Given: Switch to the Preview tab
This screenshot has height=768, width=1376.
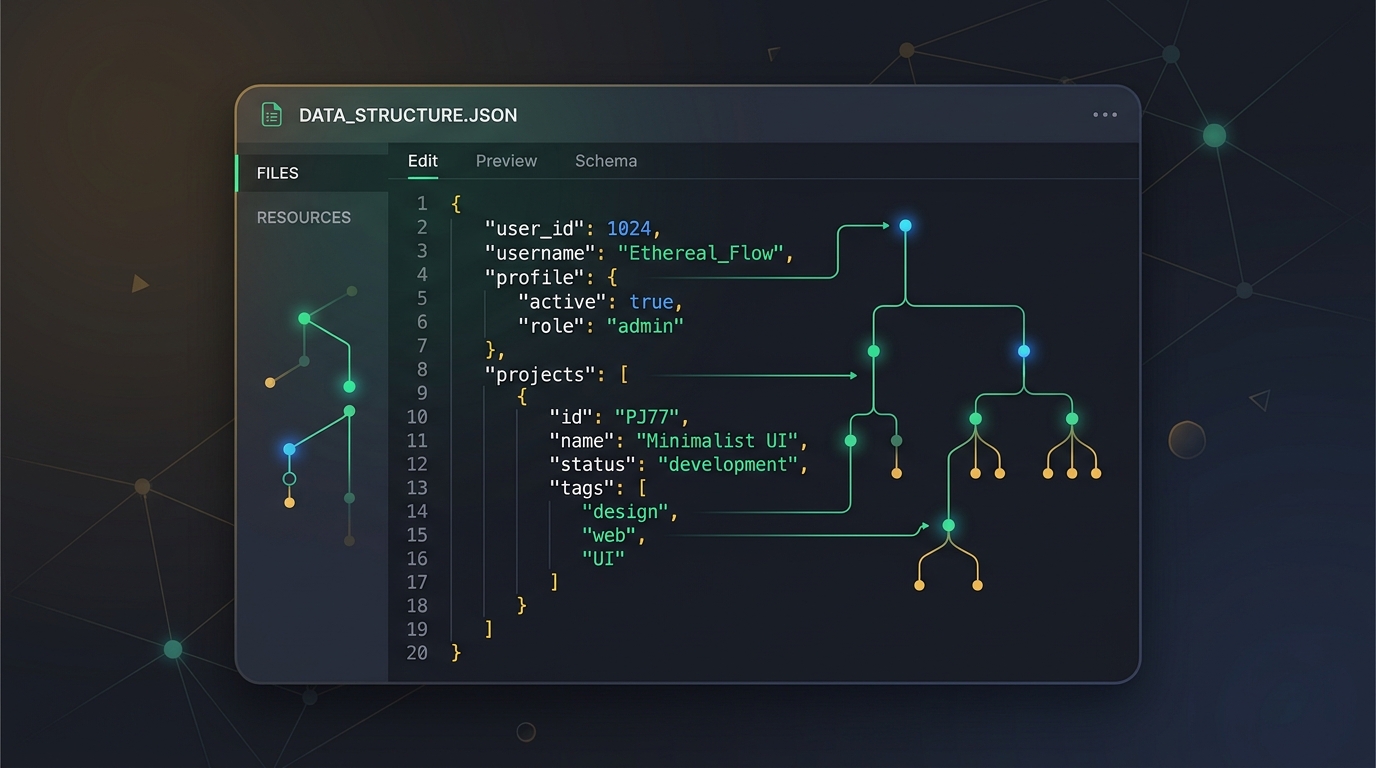Looking at the screenshot, I should pos(506,161).
